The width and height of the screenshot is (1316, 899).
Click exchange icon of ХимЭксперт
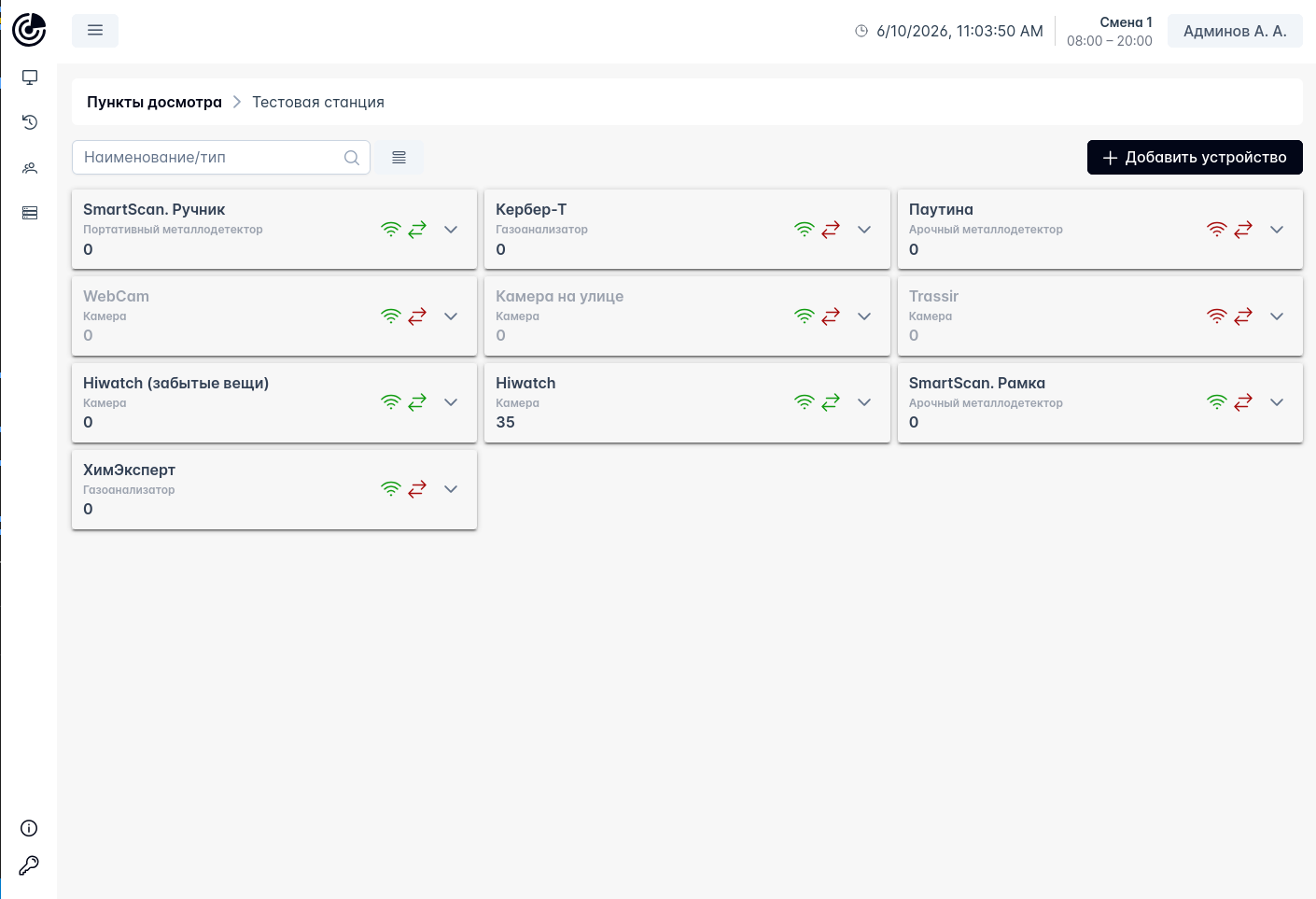(417, 489)
